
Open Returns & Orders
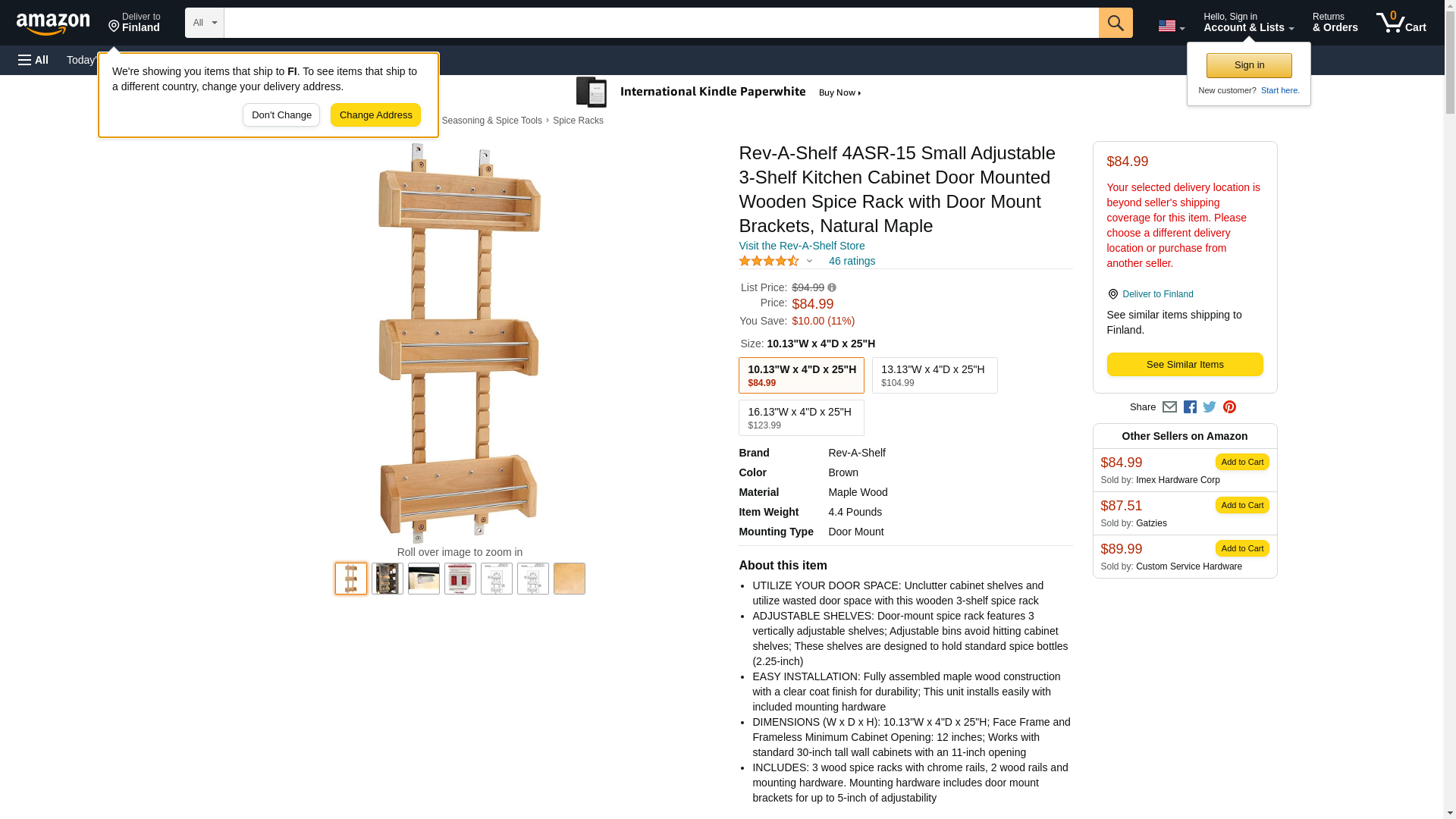click(x=1335, y=23)
